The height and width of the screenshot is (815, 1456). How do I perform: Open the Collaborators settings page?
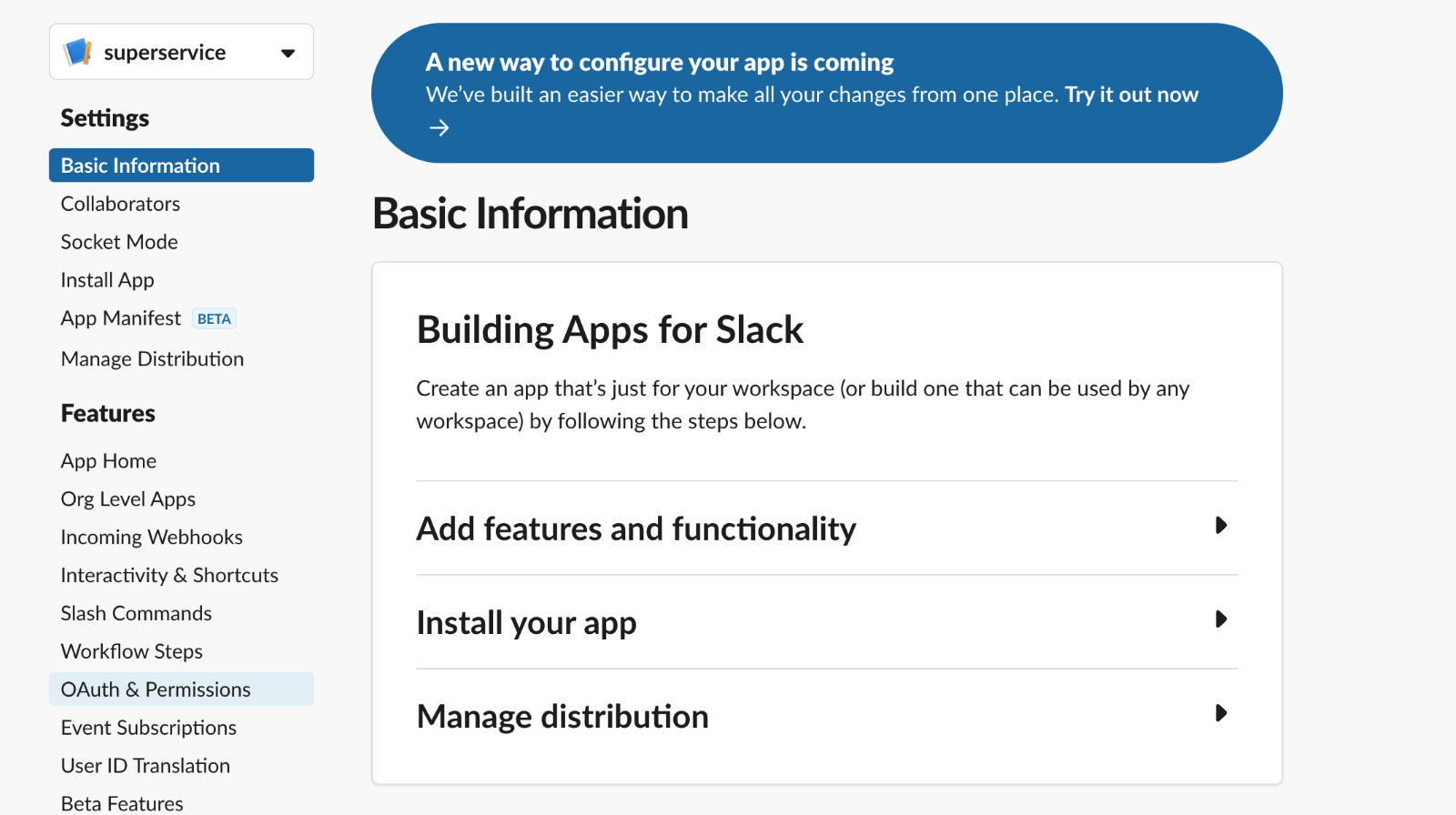point(120,204)
